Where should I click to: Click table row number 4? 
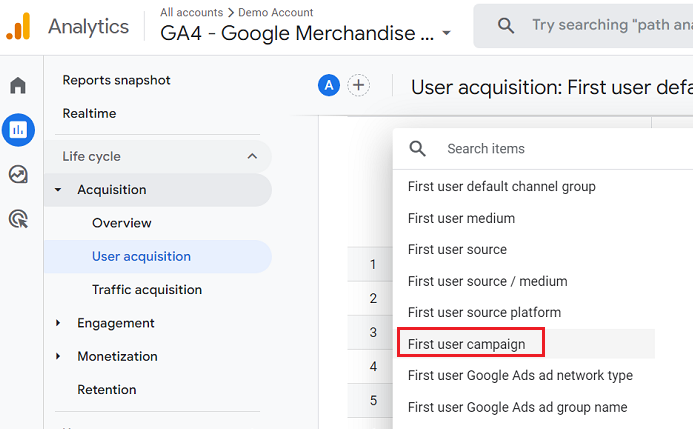373,366
